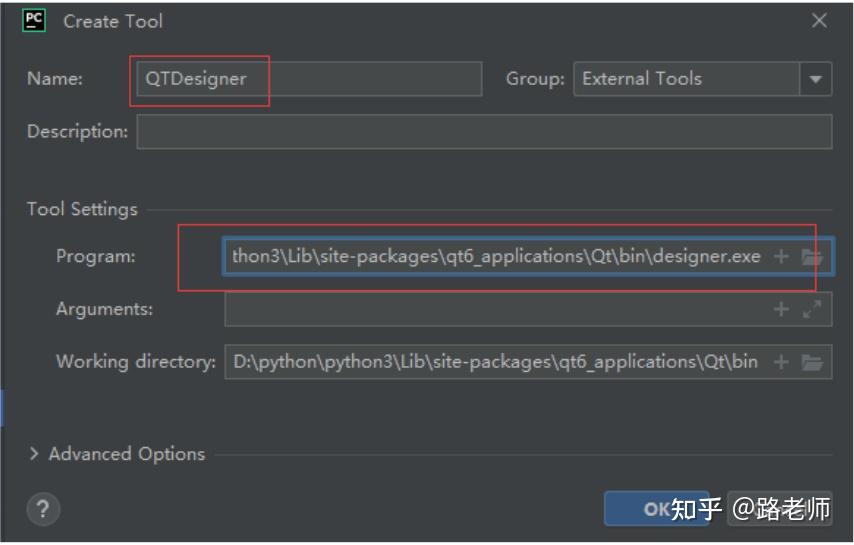Click into the Arguments input field

tap(495, 310)
